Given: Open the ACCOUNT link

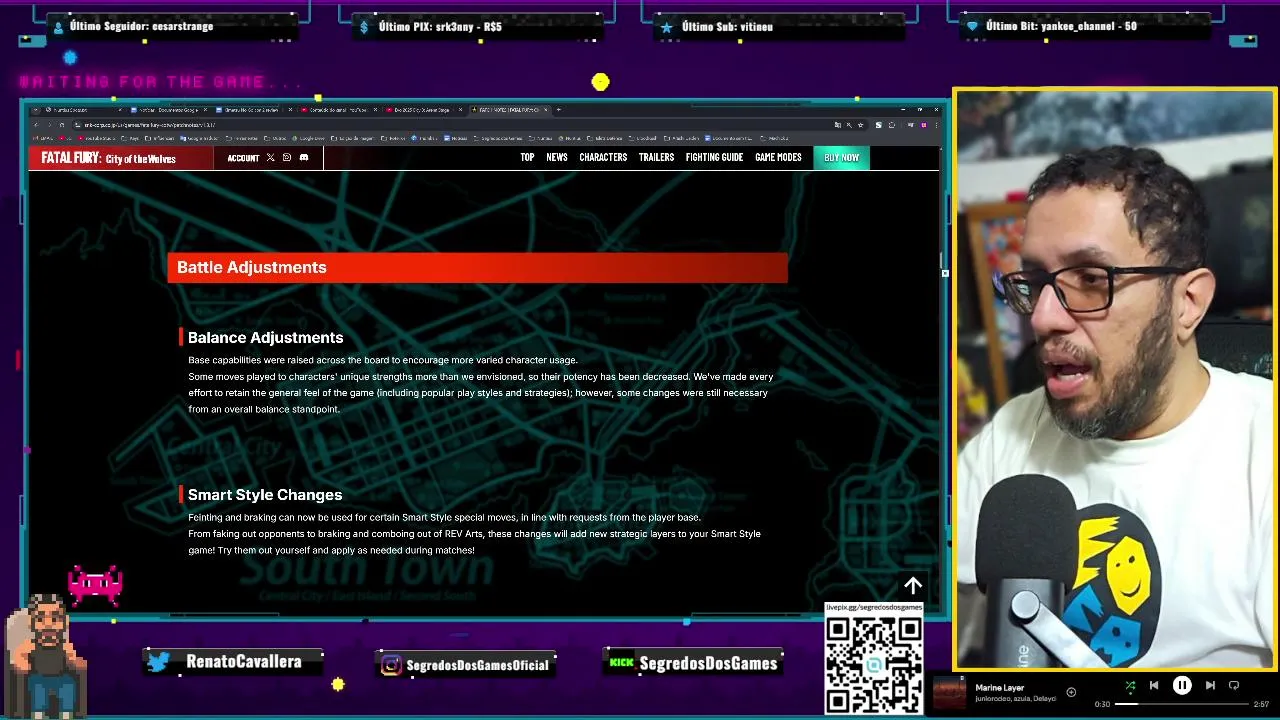Looking at the screenshot, I should pos(243,158).
